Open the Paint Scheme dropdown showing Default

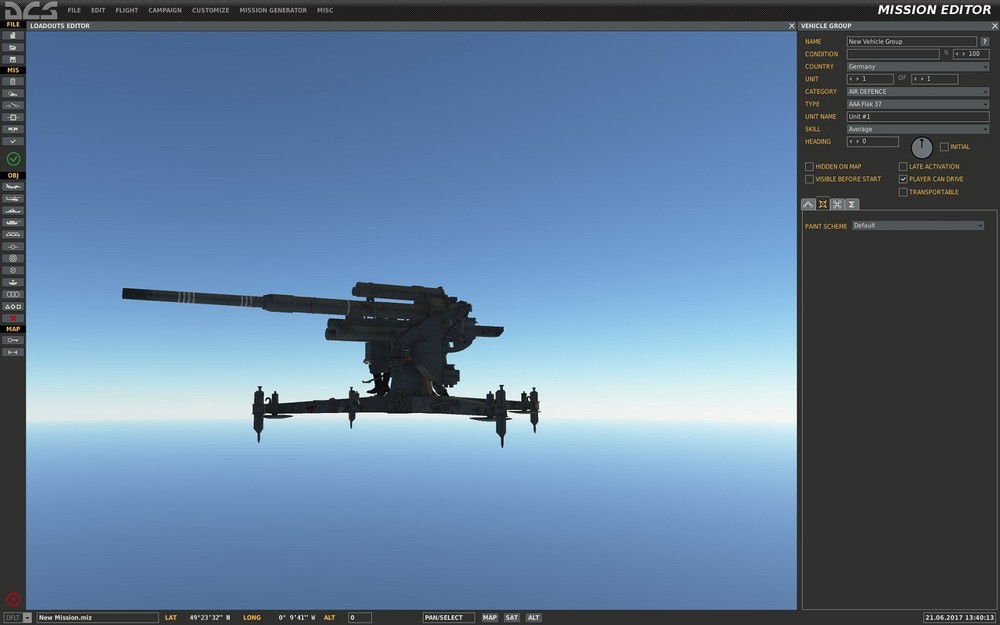(918, 226)
